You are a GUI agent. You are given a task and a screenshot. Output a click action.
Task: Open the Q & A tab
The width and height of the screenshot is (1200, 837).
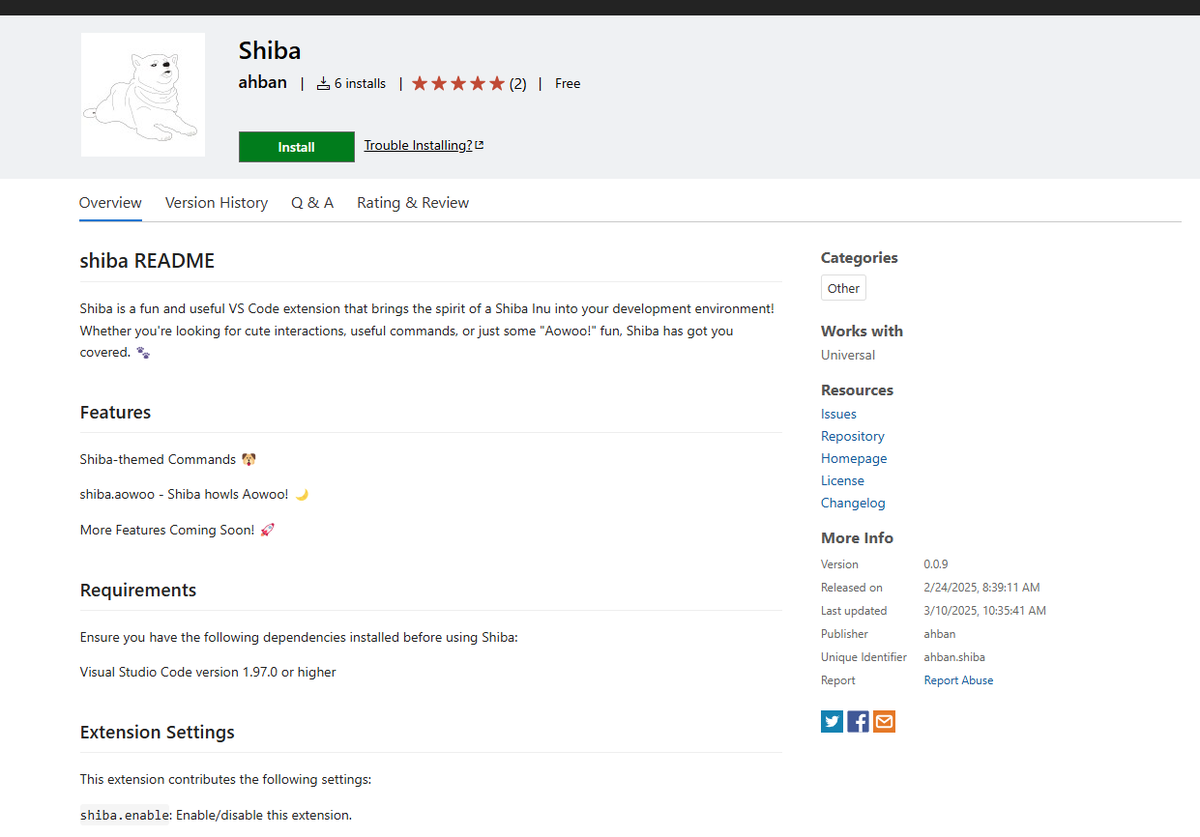(x=312, y=203)
